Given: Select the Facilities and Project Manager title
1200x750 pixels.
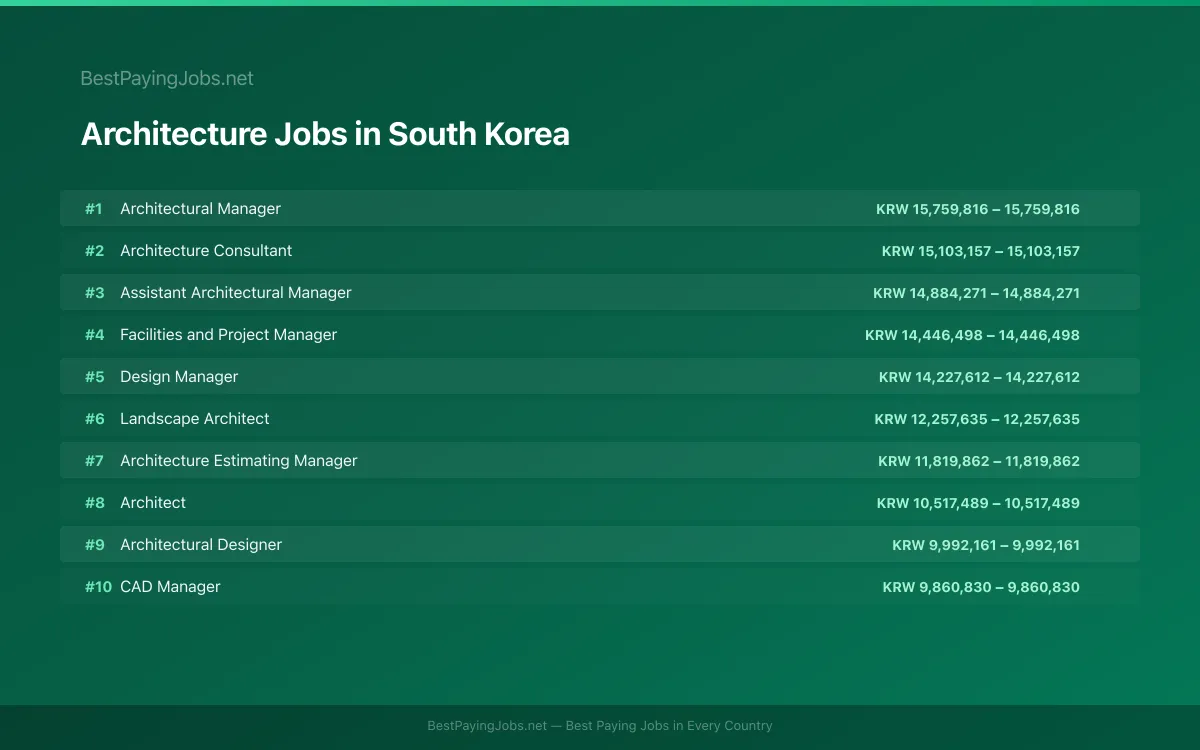Looking at the screenshot, I should 228,334.
